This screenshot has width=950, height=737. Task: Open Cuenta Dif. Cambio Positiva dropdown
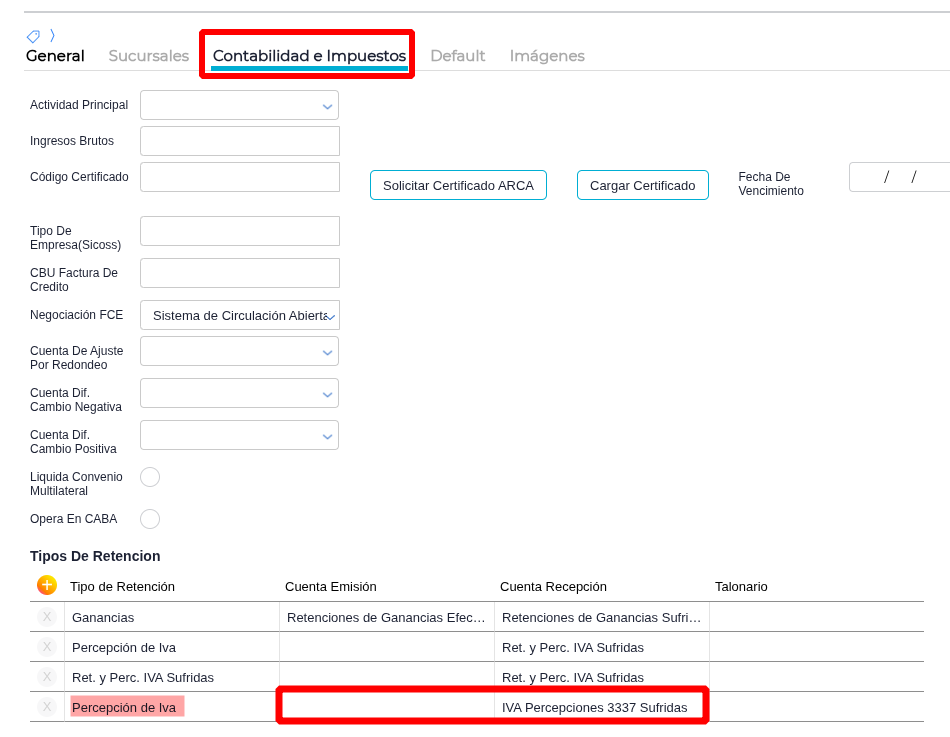(x=239, y=435)
